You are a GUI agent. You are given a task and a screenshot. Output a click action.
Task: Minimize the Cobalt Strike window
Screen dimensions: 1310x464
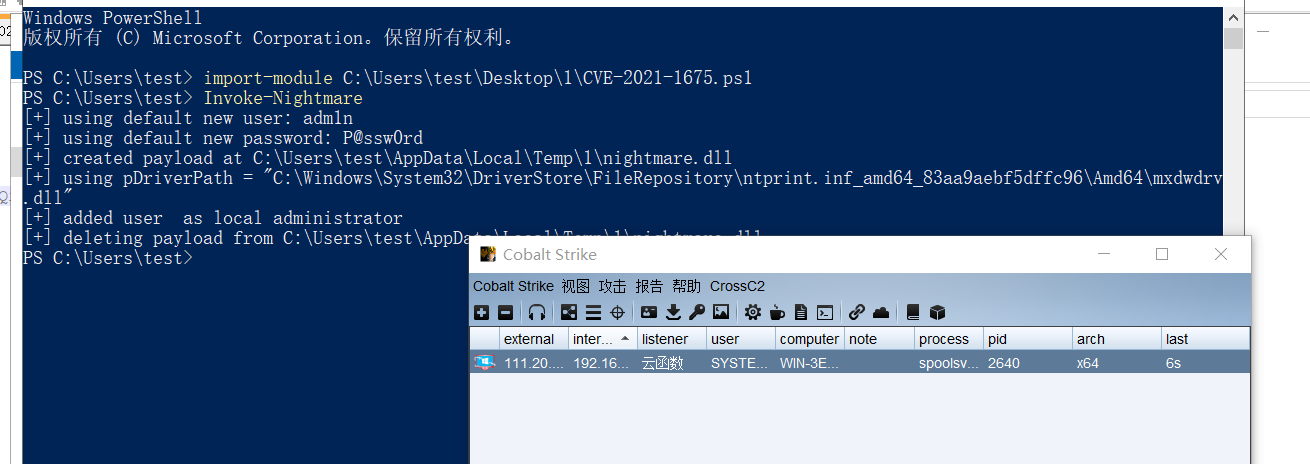[x=1103, y=254]
